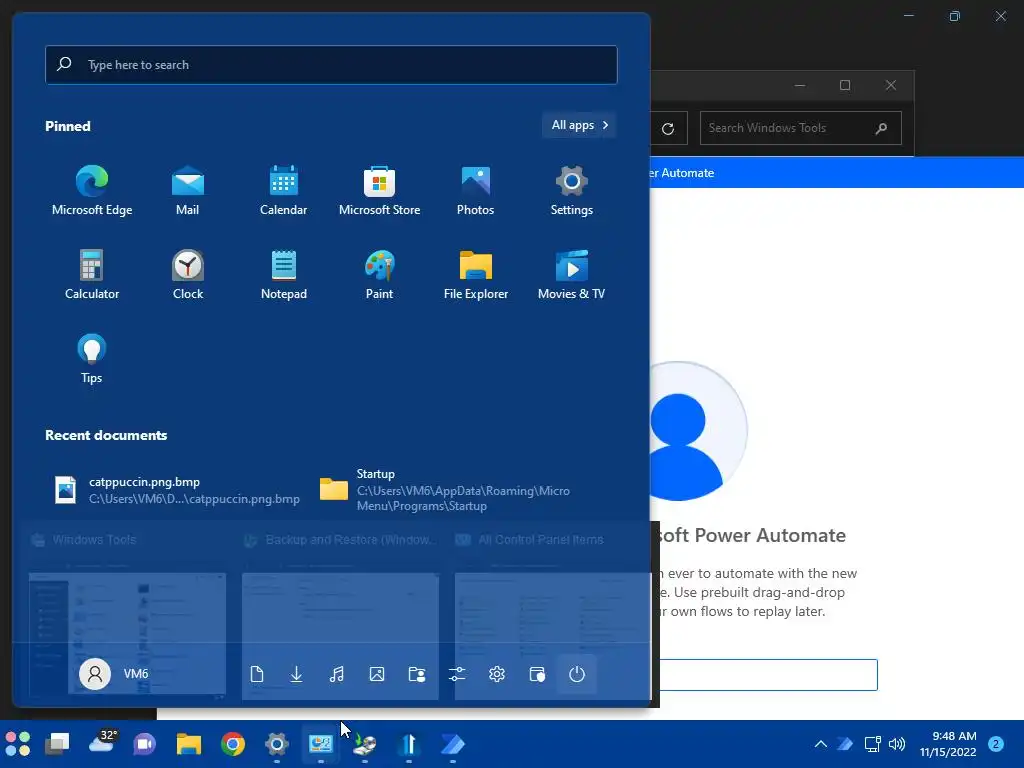Expand All apps list
Image resolution: width=1024 pixels, height=768 pixels.
[x=579, y=125]
